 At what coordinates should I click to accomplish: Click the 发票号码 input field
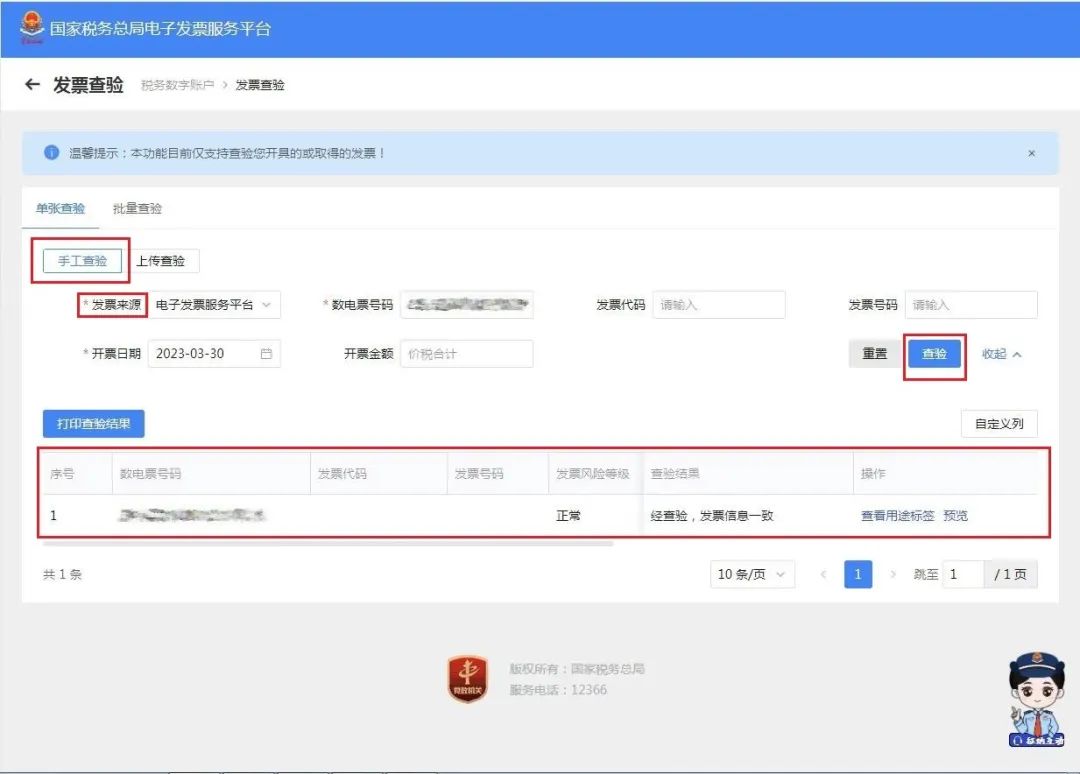coord(971,304)
